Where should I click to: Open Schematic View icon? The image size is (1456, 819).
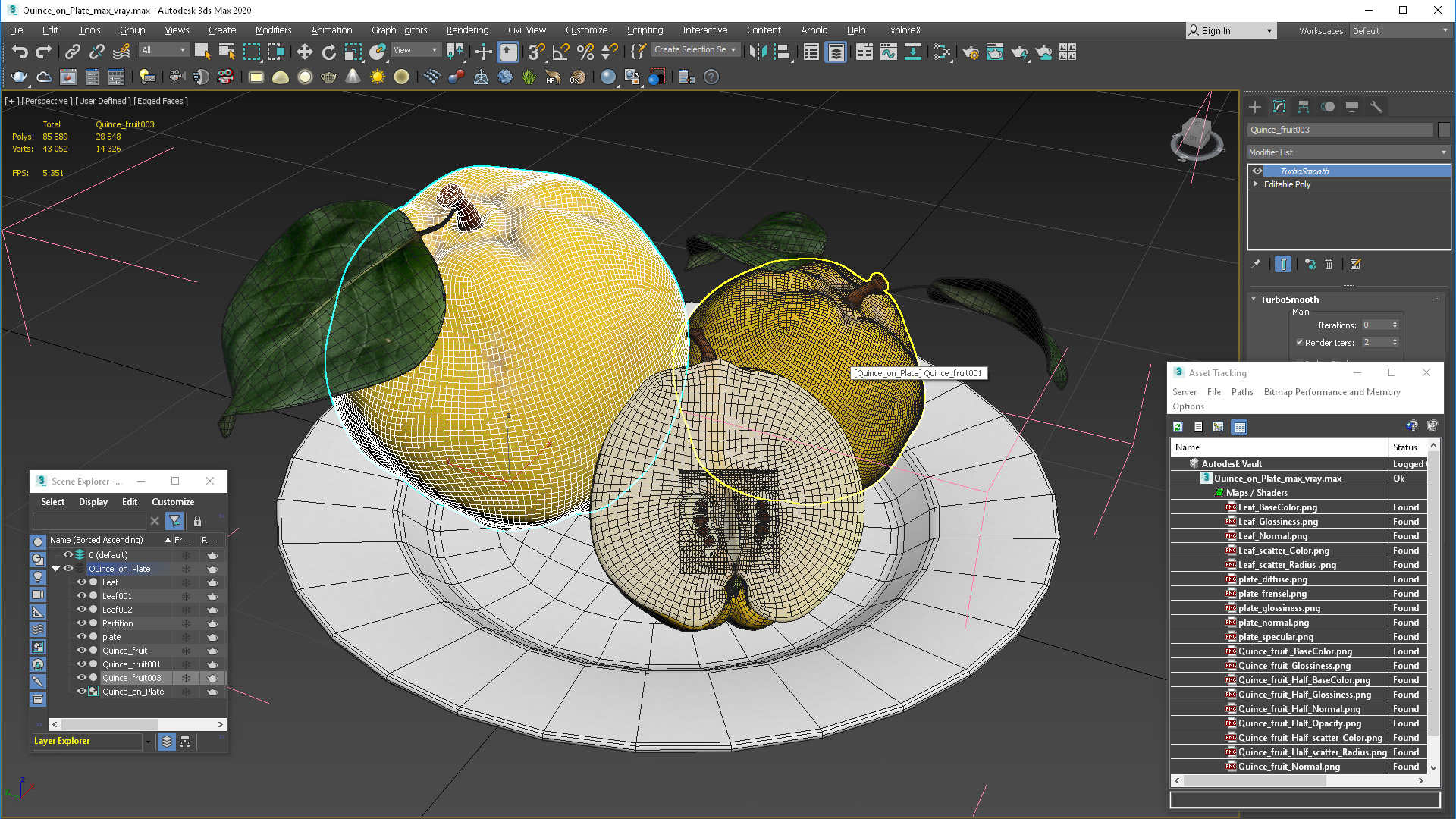click(913, 52)
